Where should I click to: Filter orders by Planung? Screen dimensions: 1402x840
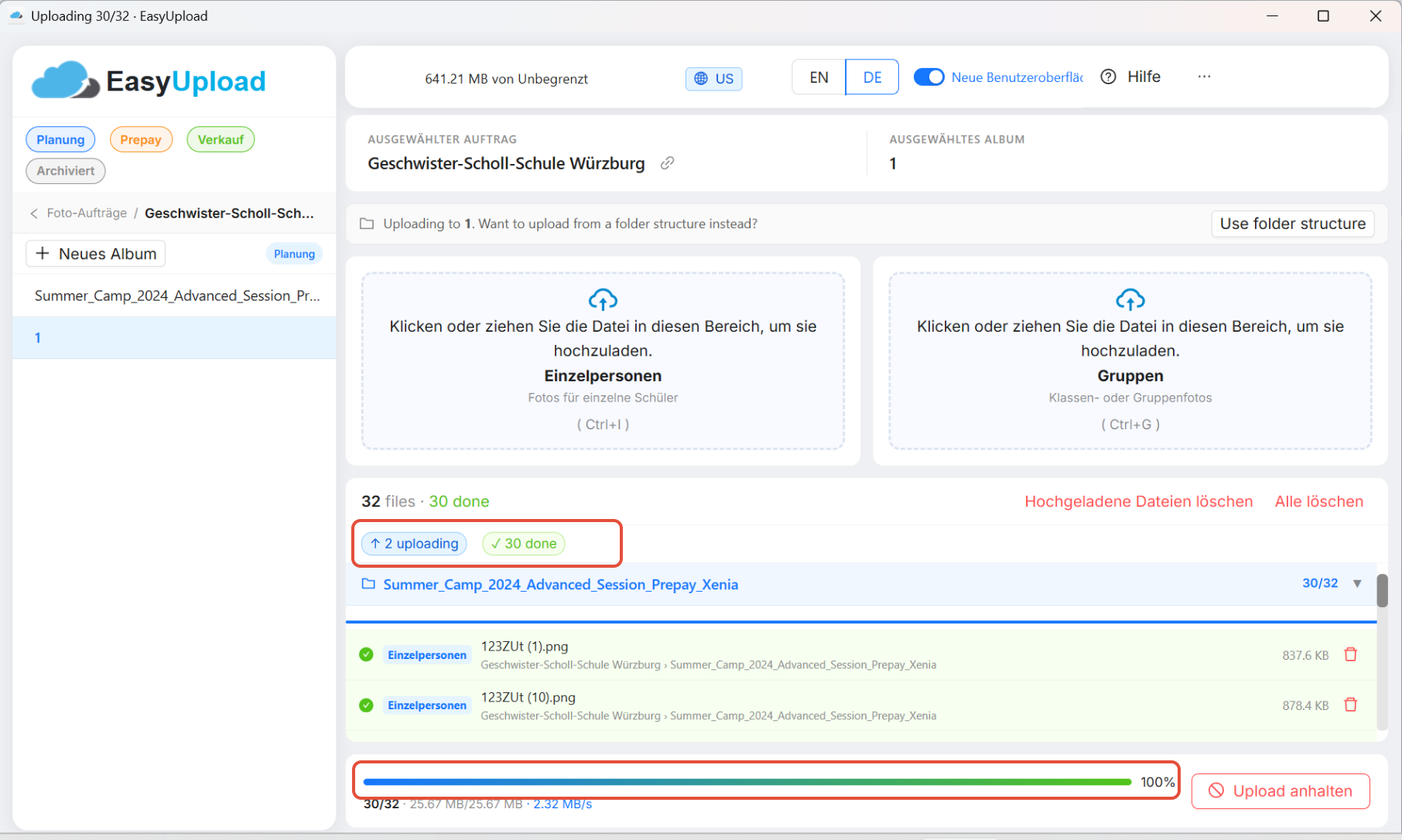click(x=60, y=139)
